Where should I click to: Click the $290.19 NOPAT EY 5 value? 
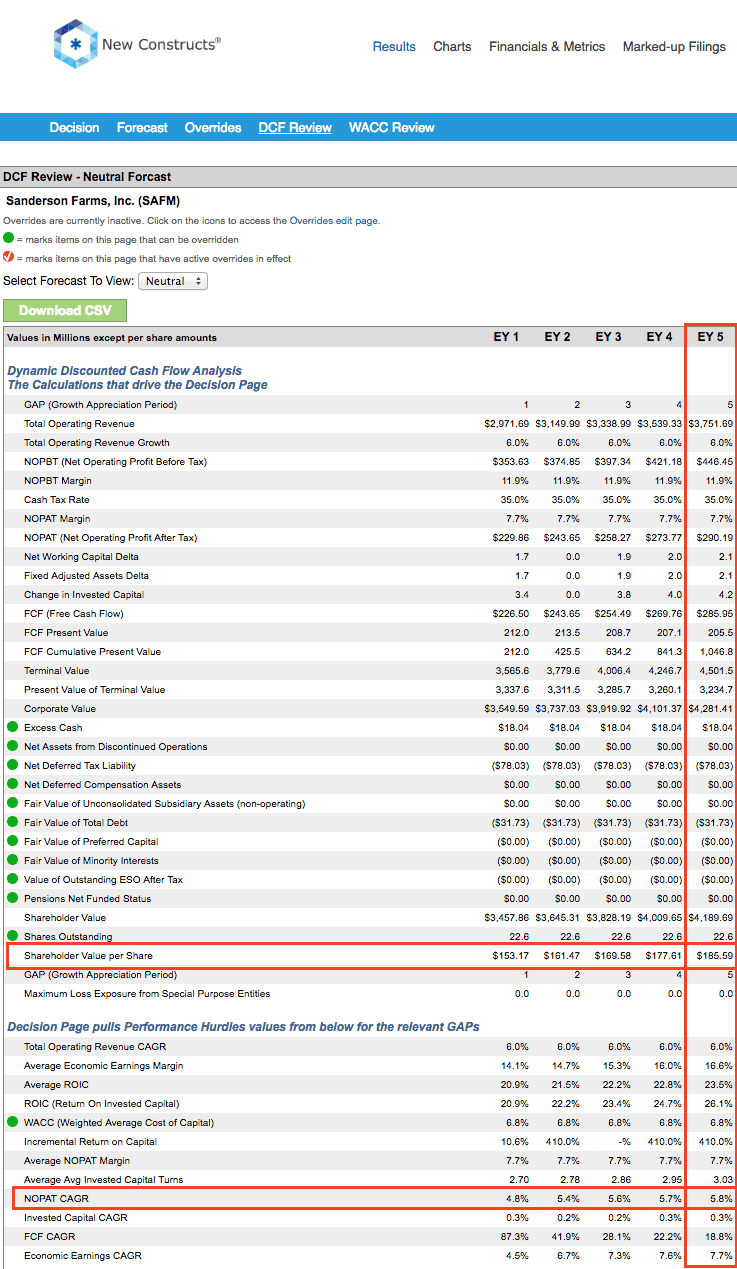[714, 538]
